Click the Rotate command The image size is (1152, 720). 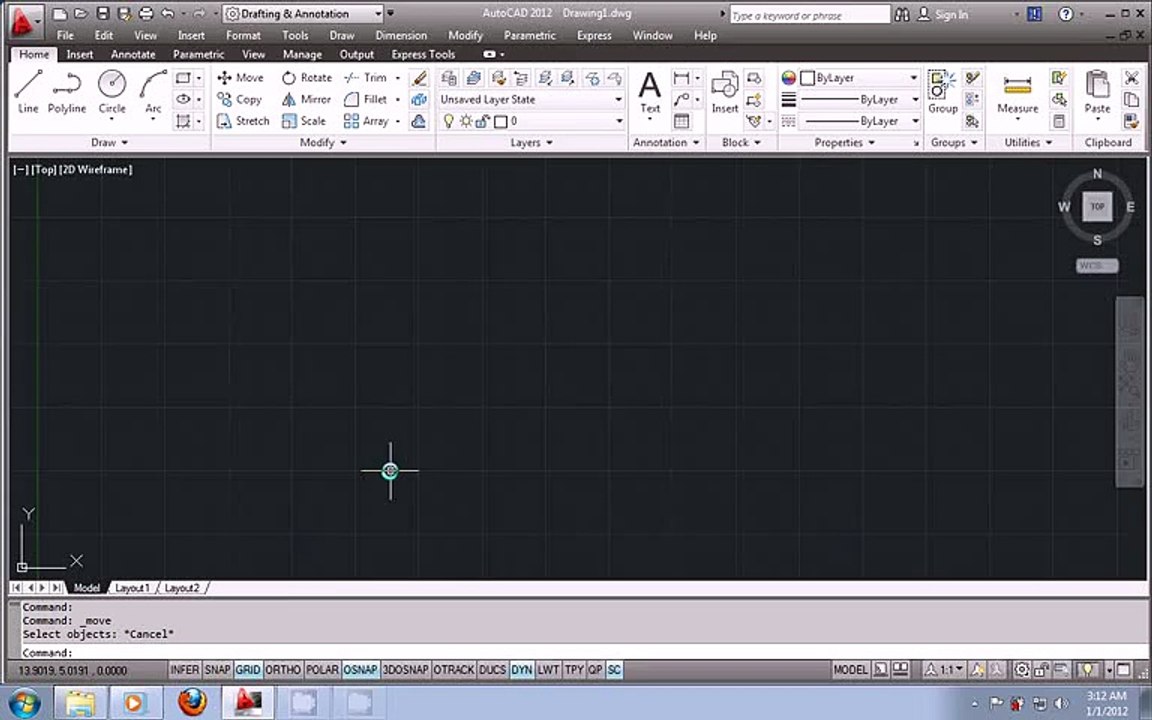(306, 77)
